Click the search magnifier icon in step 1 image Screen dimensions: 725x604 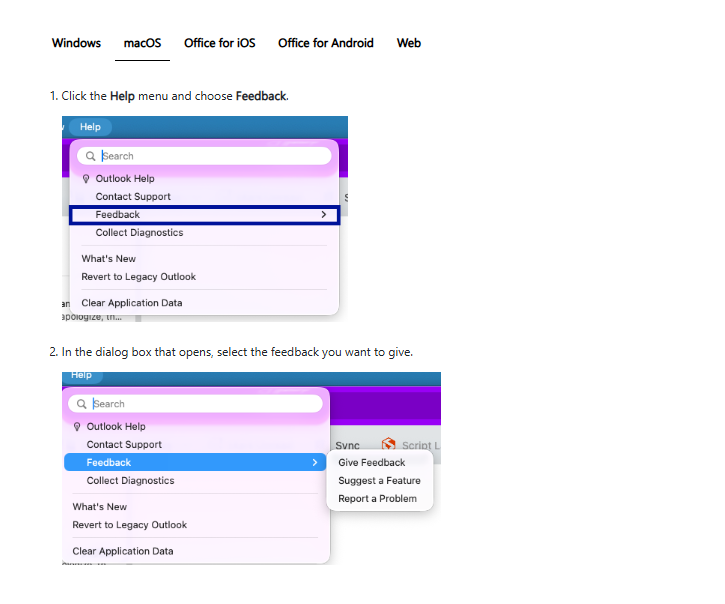pos(91,156)
